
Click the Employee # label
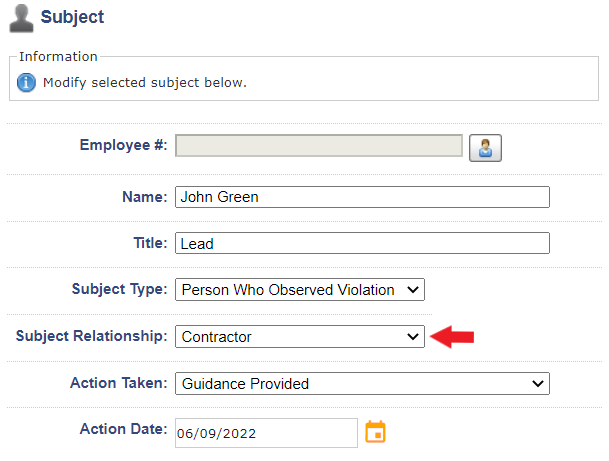(x=124, y=145)
